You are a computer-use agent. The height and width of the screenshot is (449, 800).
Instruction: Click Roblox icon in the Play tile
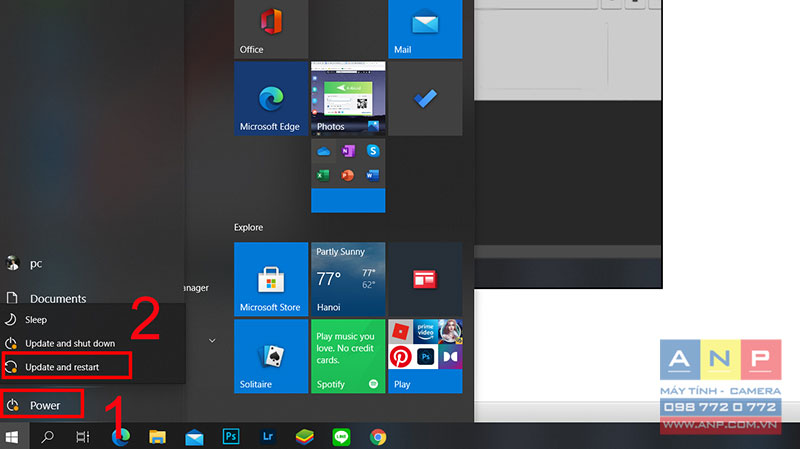(x=401, y=332)
